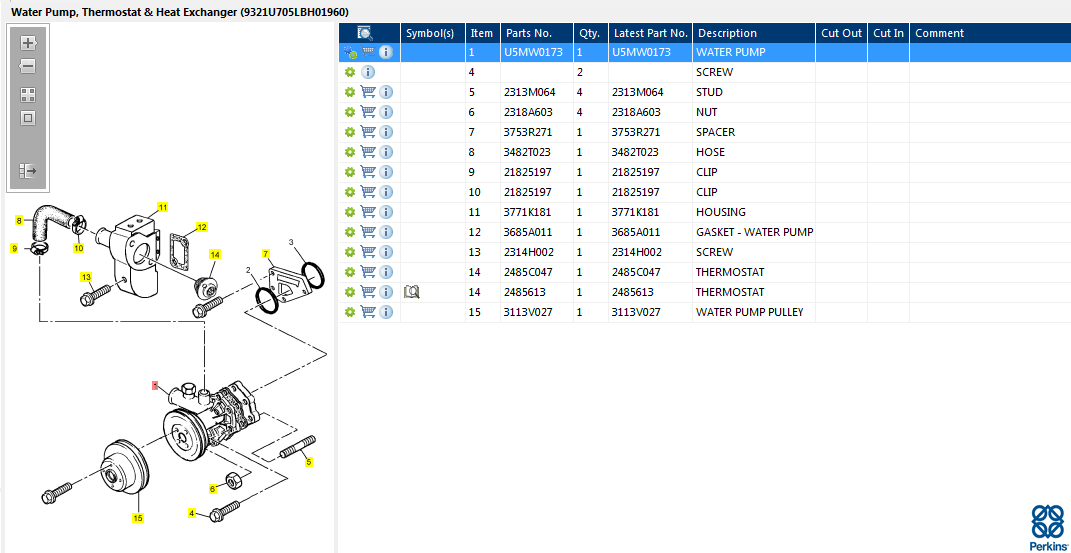Click the Cut In column header
The image size is (1071, 553).
(889, 33)
